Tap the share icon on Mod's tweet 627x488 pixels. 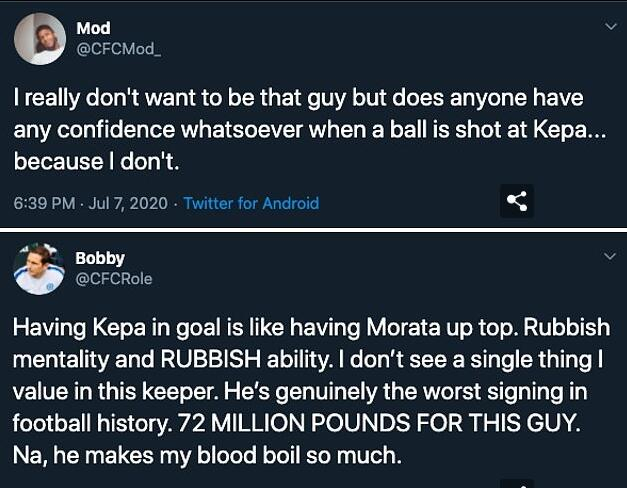click(x=516, y=201)
